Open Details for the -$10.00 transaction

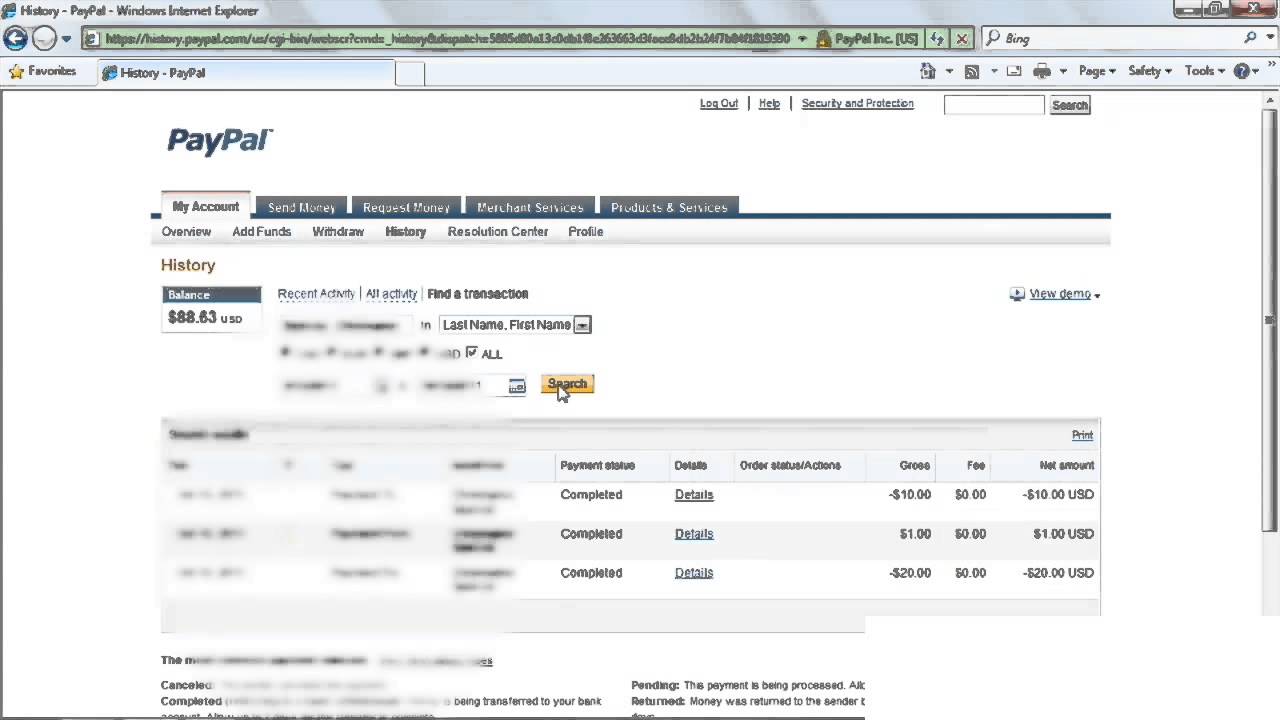(694, 495)
